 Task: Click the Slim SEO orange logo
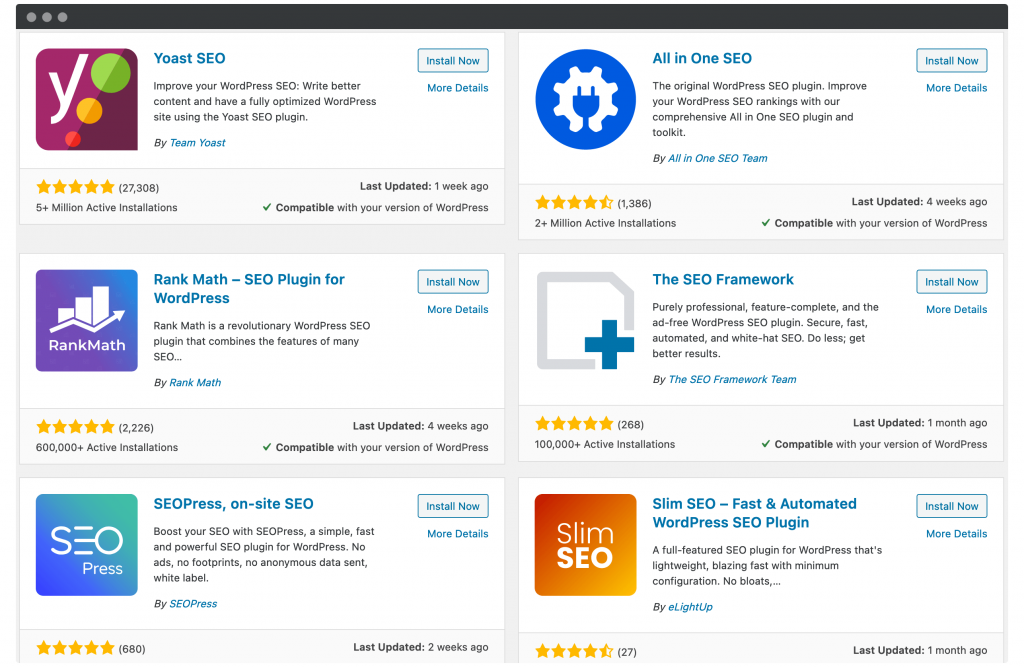point(585,545)
